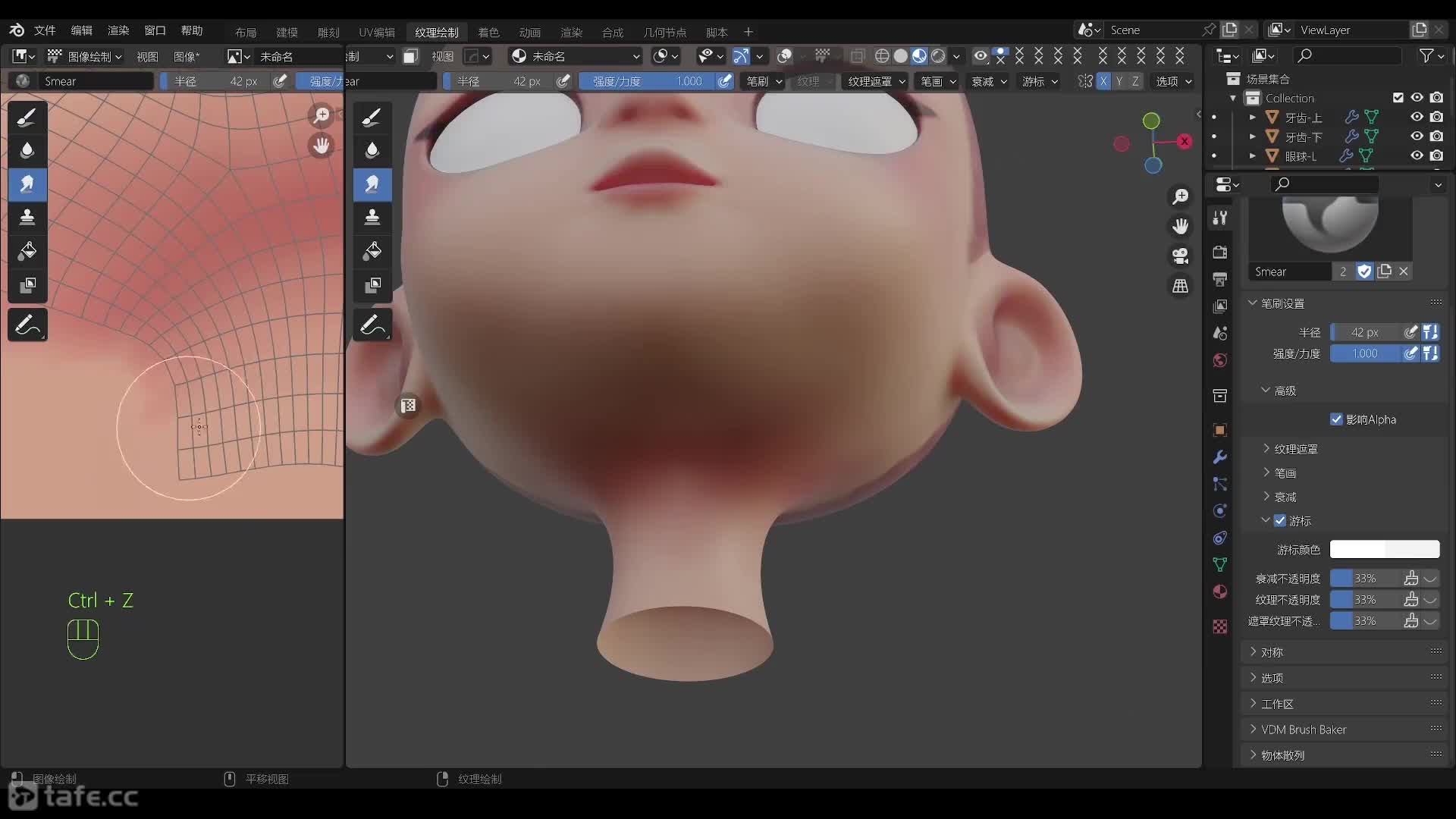Screen dimensions: 1456x819
Task: Add a new workspace with plus button
Action: click(748, 32)
